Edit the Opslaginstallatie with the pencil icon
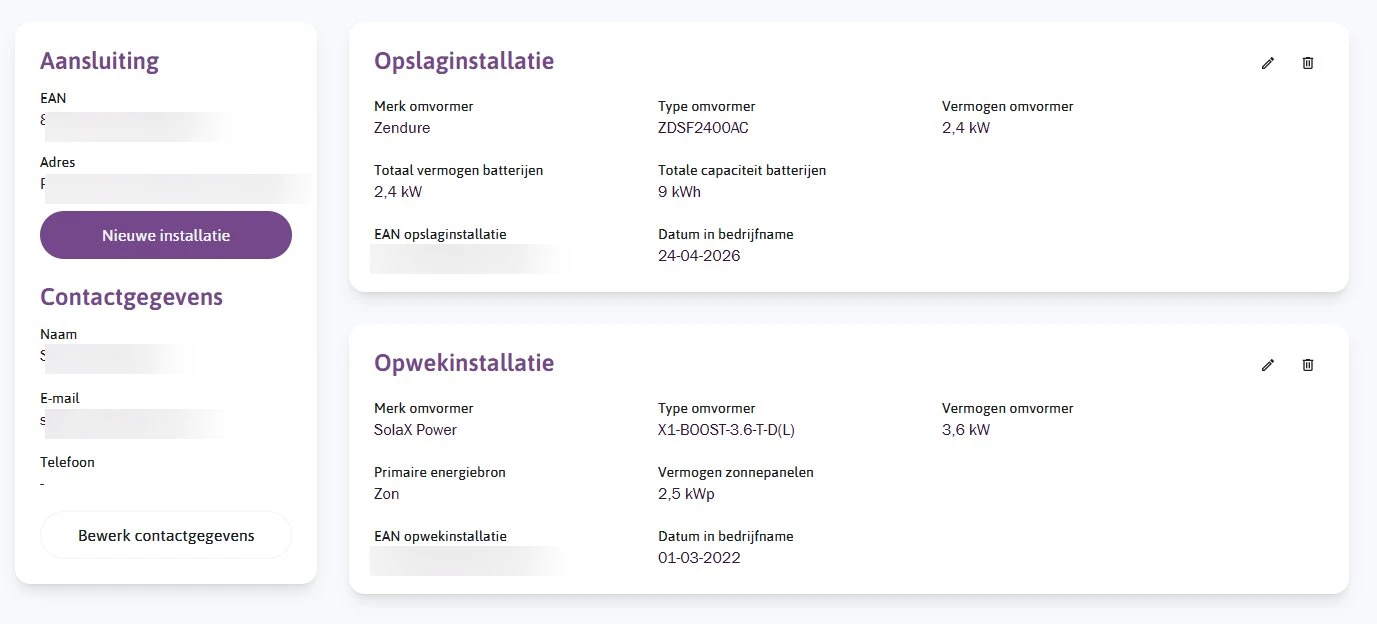Screen dimensions: 1377x624 (x=1267, y=63)
